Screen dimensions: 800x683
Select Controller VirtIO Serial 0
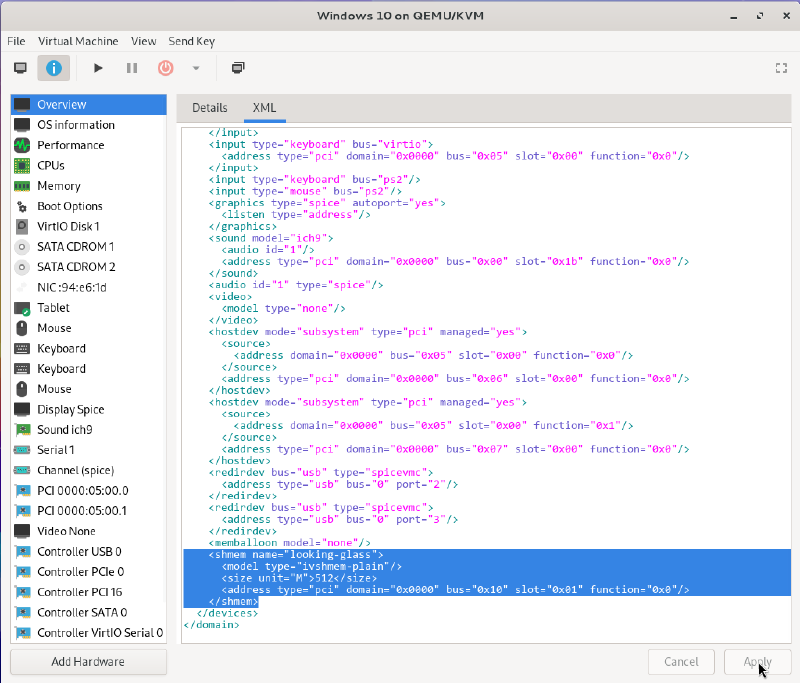89,633
